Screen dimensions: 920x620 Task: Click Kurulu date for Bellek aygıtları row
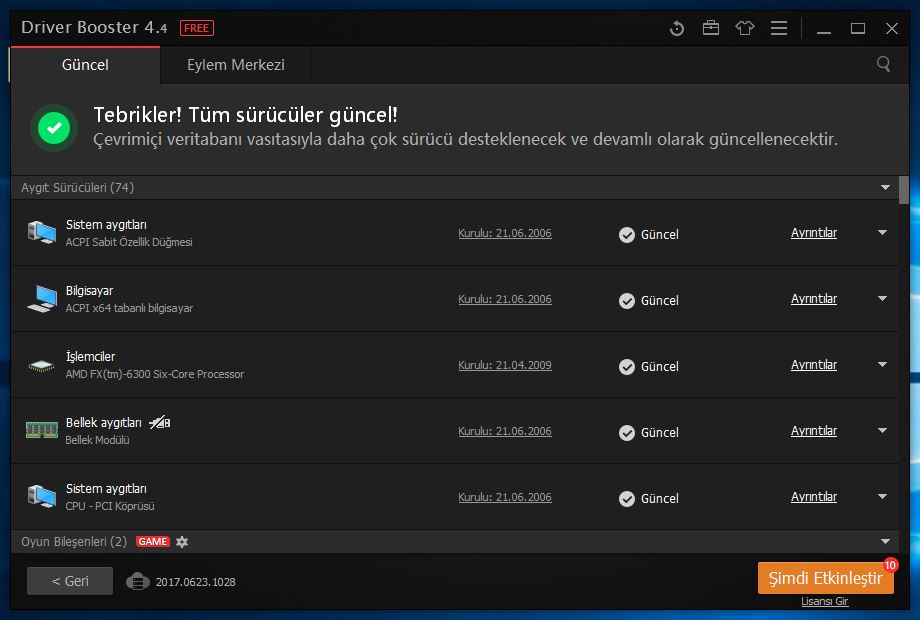click(505, 431)
